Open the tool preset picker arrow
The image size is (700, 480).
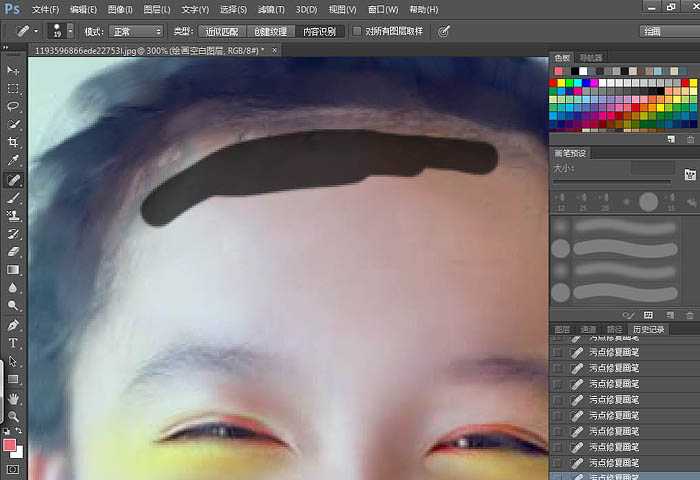click(x=36, y=31)
